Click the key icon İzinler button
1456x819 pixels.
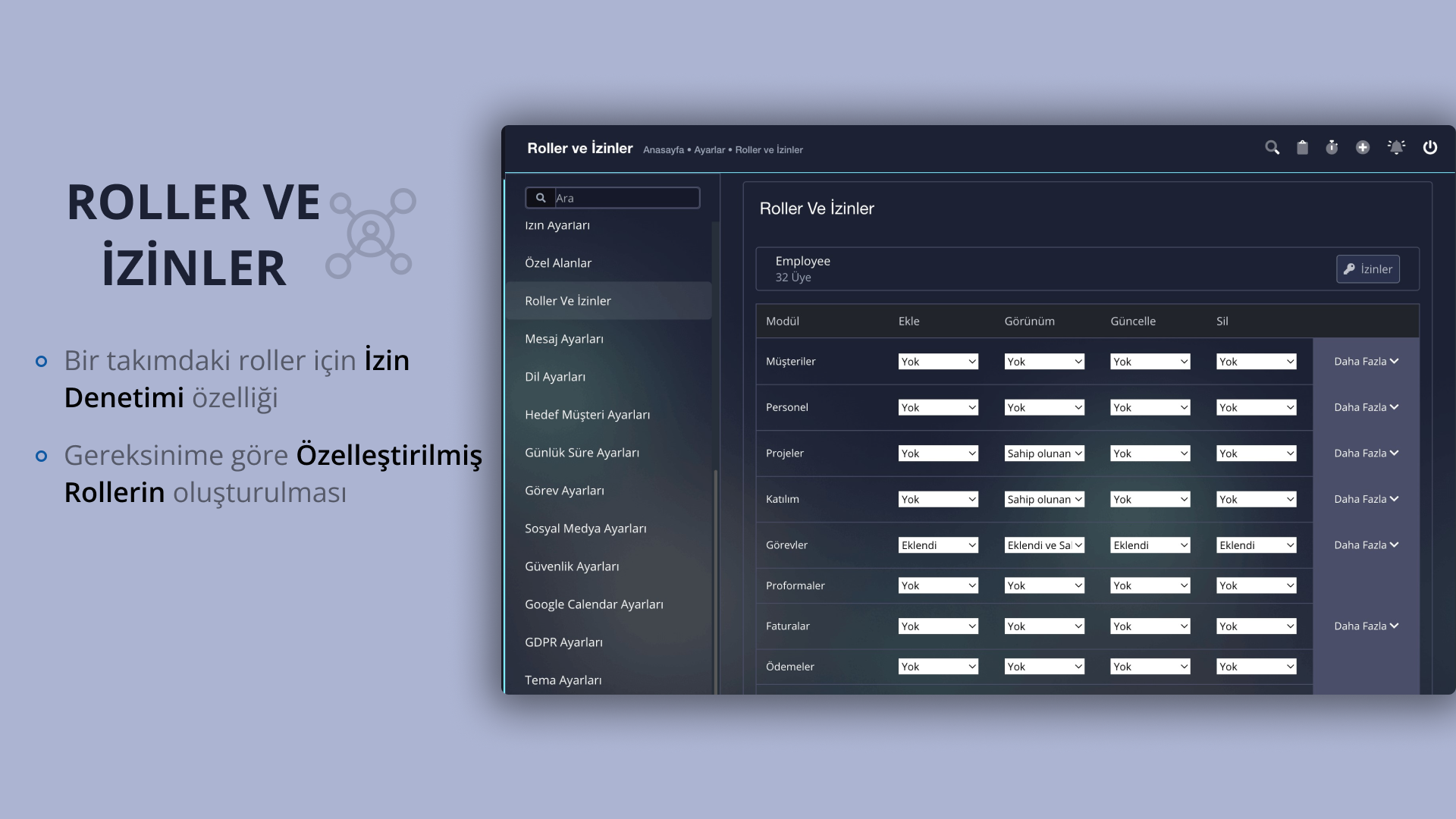[1367, 269]
